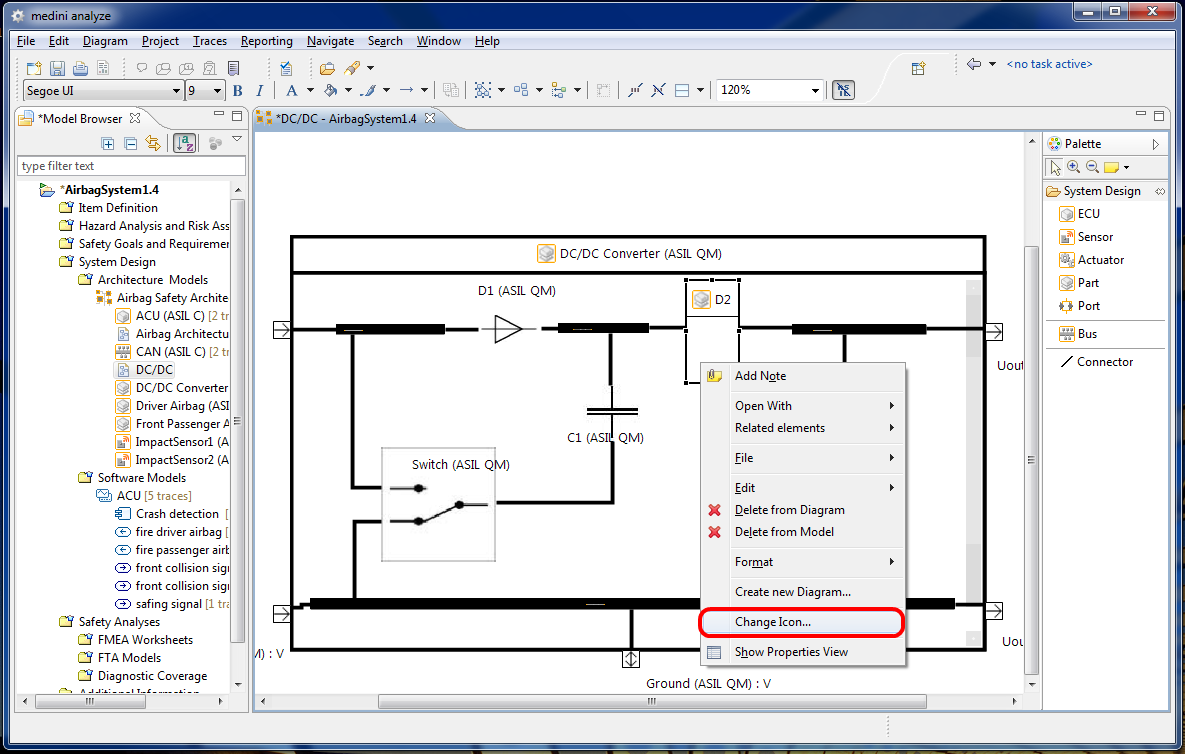Toggle Italic text formatting
This screenshot has height=754, width=1185.
259,91
